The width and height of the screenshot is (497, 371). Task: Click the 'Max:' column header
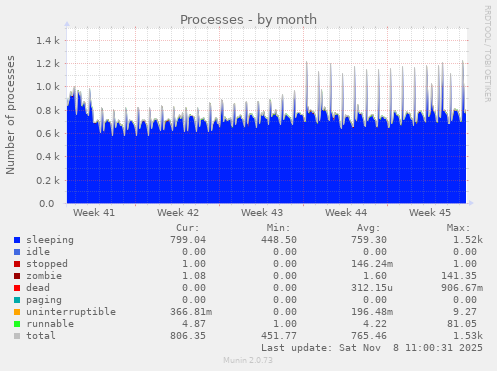point(459,228)
